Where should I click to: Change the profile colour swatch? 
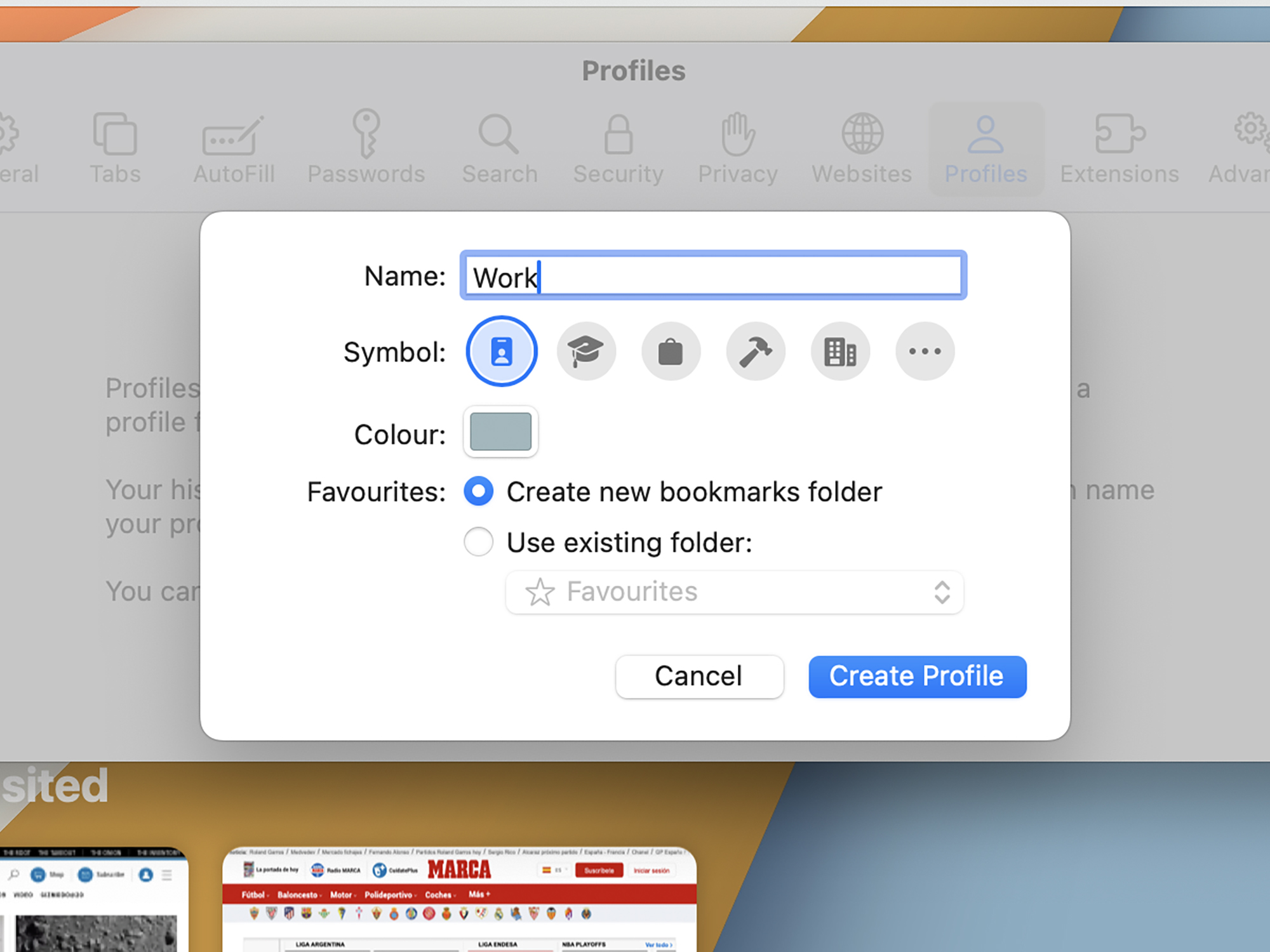coord(499,432)
